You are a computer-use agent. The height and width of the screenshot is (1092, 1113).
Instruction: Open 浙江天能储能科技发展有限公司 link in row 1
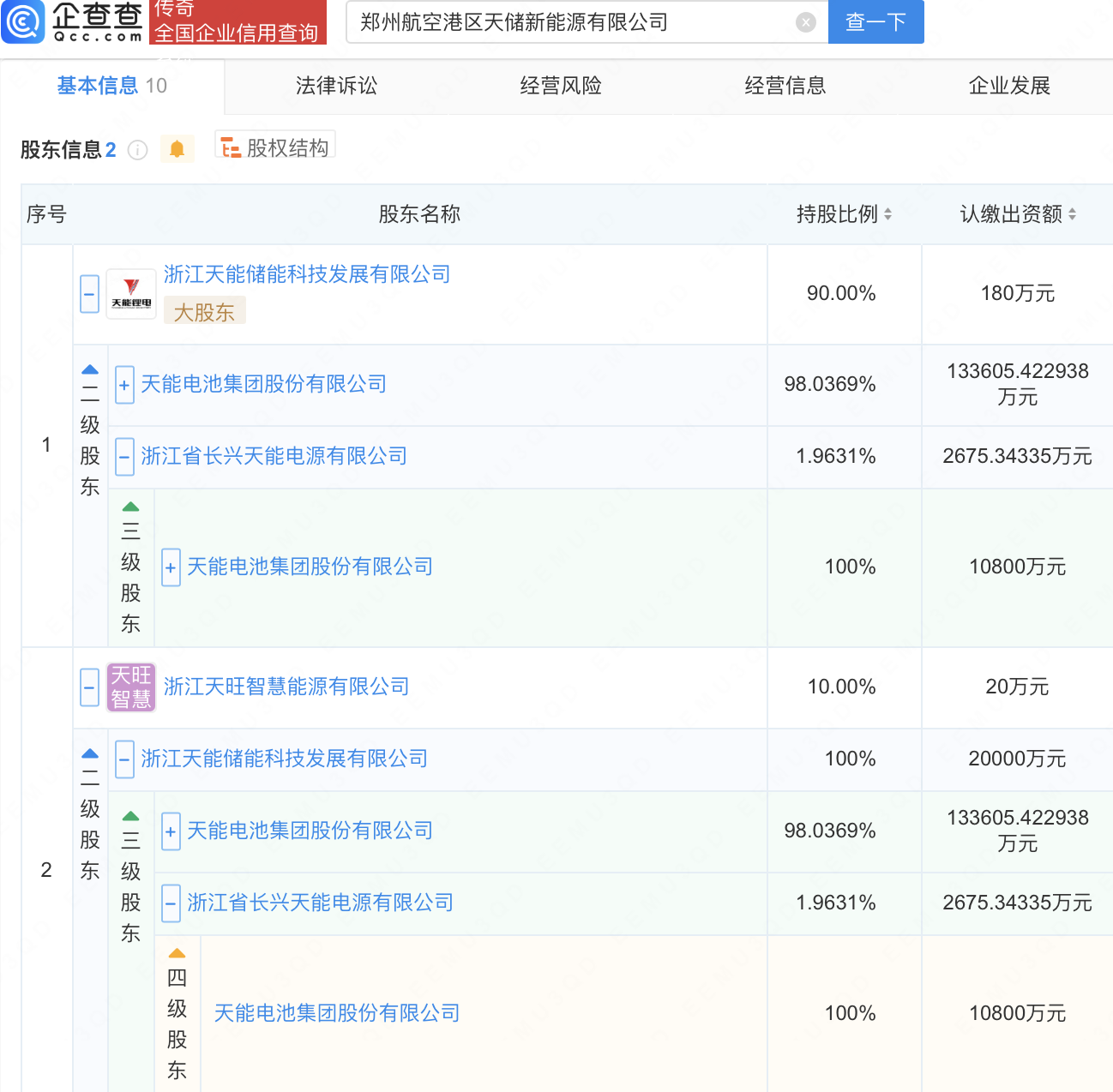[307, 274]
